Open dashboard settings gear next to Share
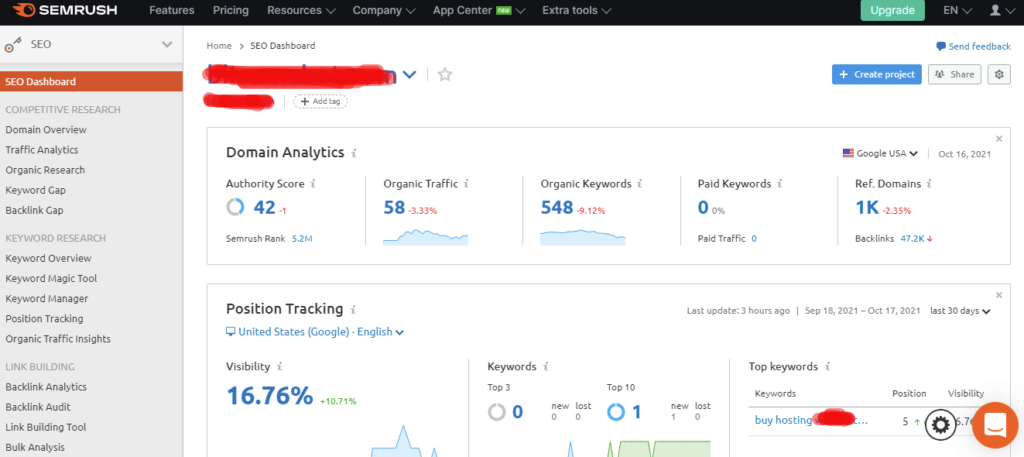The height and width of the screenshot is (457, 1024). [999, 74]
